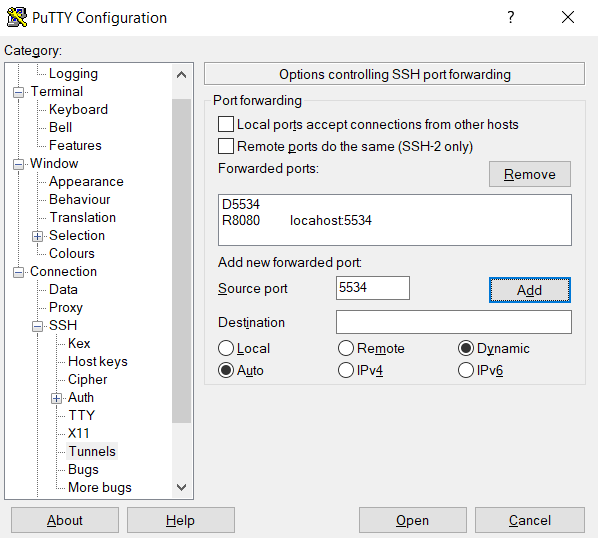Select the Dynamic radio button
The image size is (598, 538).
[466, 348]
